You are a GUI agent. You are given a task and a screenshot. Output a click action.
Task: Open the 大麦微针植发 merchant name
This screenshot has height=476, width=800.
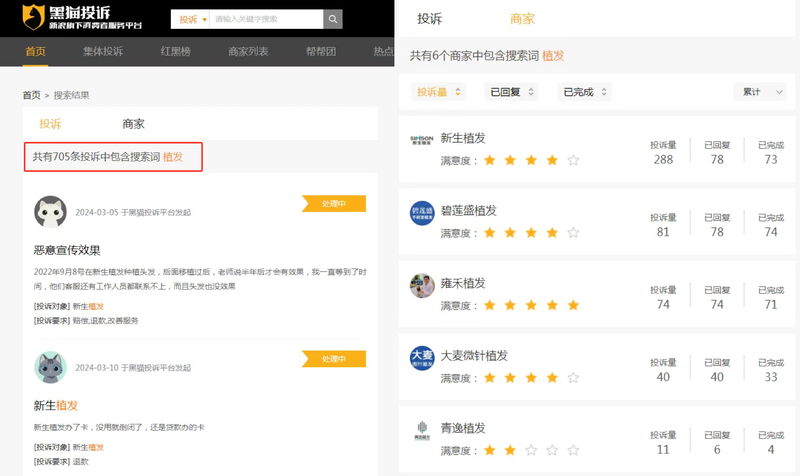(x=474, y=355)
